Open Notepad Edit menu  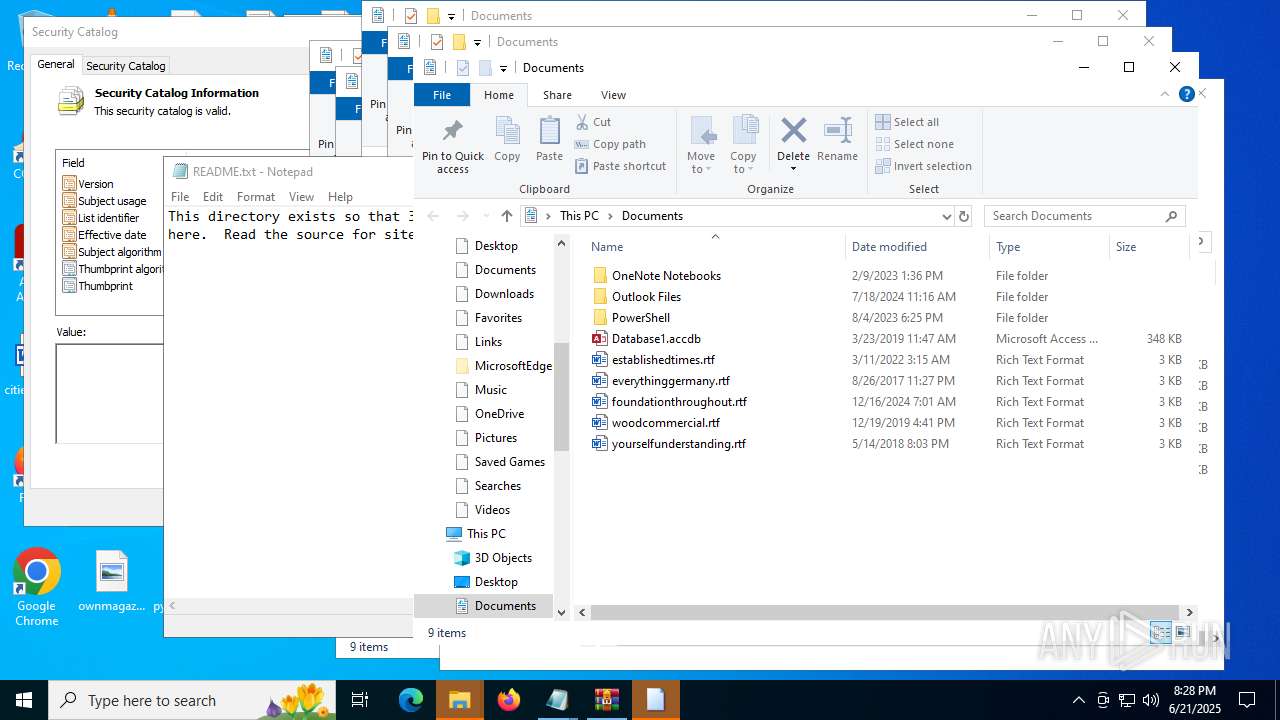tap(213, 197)
